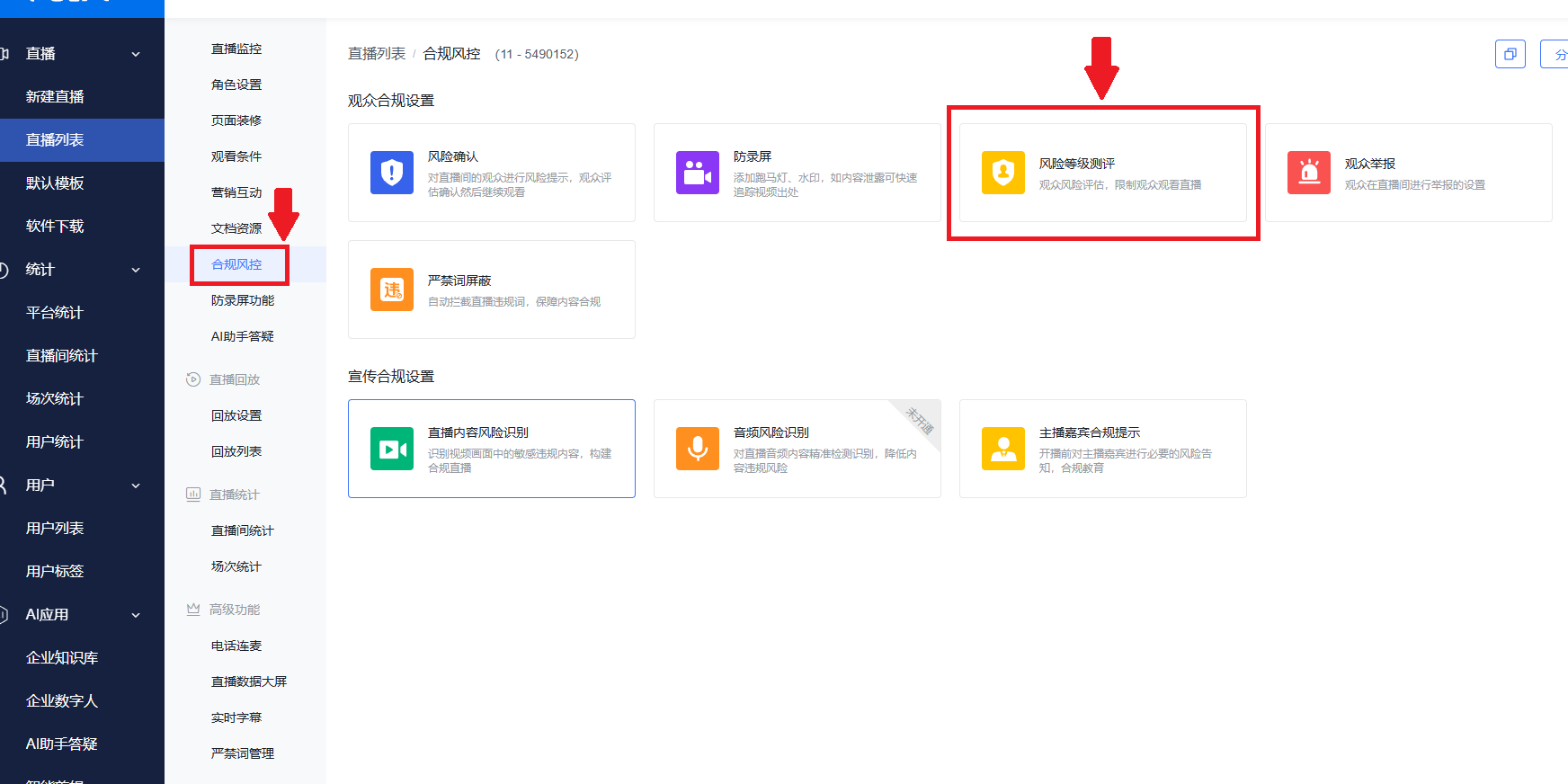Open the 观众举报 card title

pyautogui.click(x=1370, y=164)
